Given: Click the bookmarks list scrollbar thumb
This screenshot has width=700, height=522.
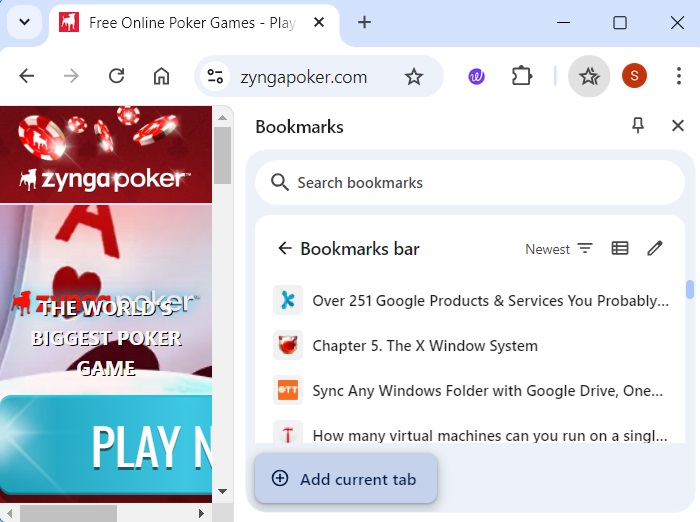Looking at the screenshot, I should [690, 289].
